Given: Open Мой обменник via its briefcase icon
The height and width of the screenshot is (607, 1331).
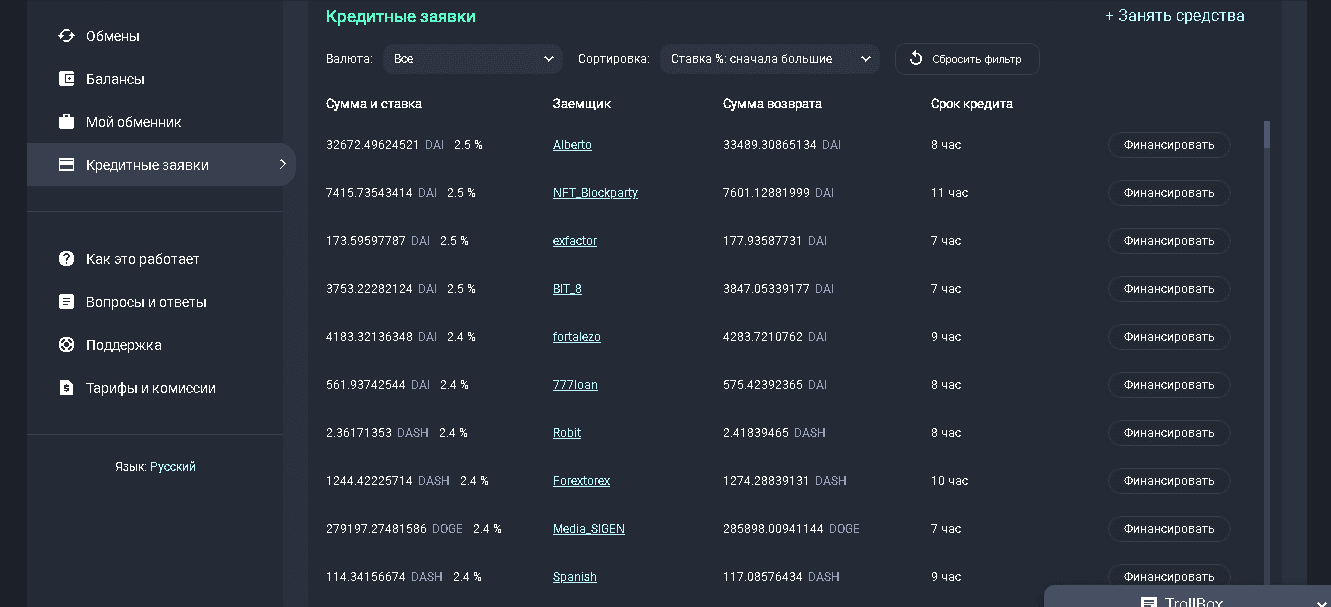Looking at the screenshot, I should coord(66,121).
